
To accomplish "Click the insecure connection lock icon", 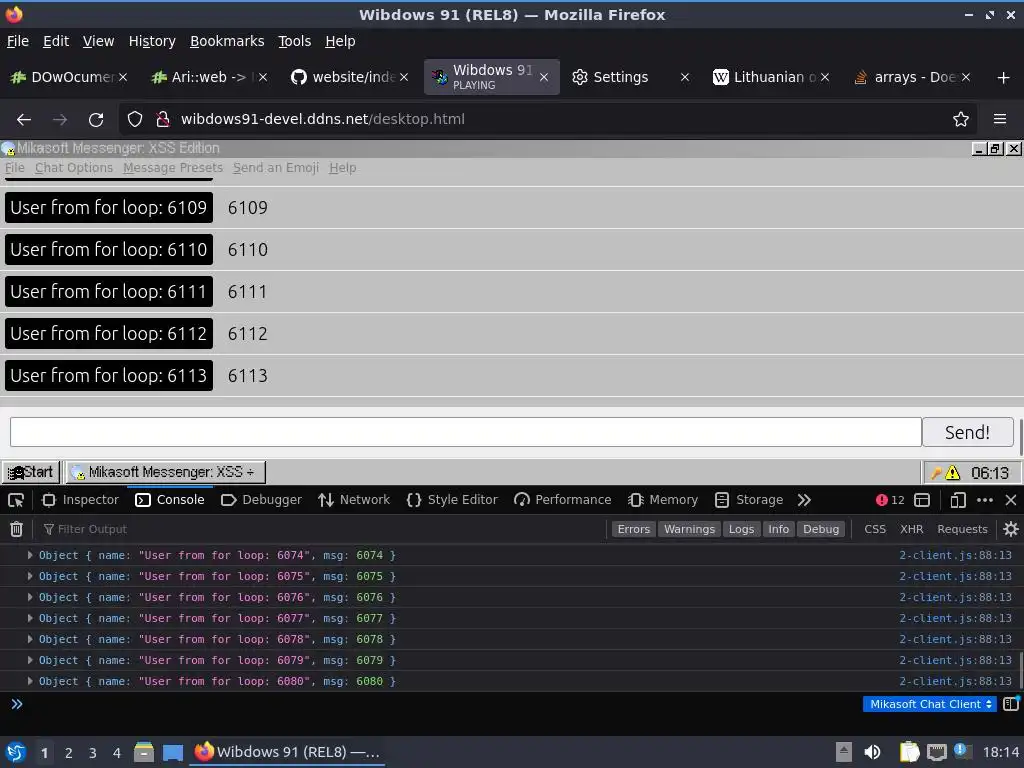I will click(163, 120).
